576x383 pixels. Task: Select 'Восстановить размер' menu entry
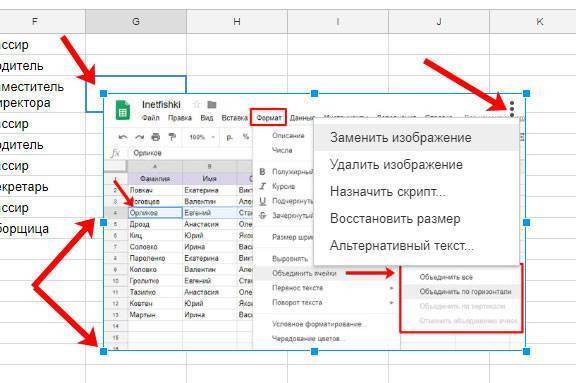[417, 218]
